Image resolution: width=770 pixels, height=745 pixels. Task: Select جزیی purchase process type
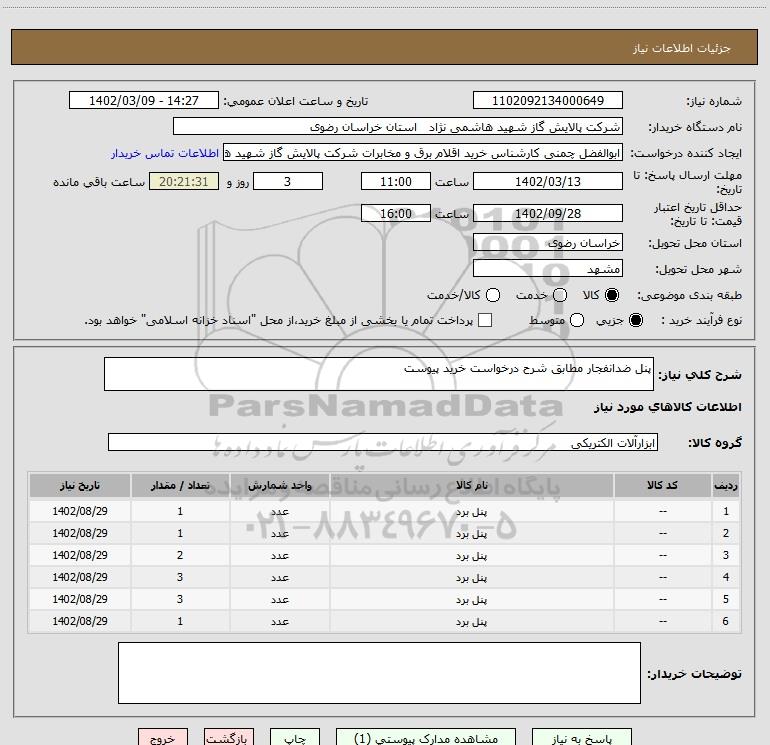(638, 320)
